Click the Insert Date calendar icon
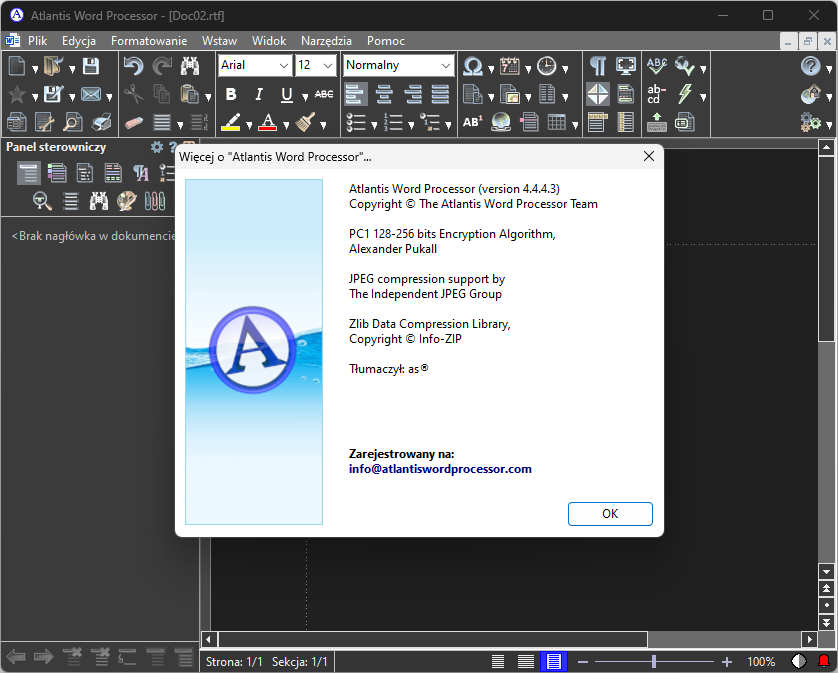This screenshot has width=838, height=673. click(x=509, y=66)
